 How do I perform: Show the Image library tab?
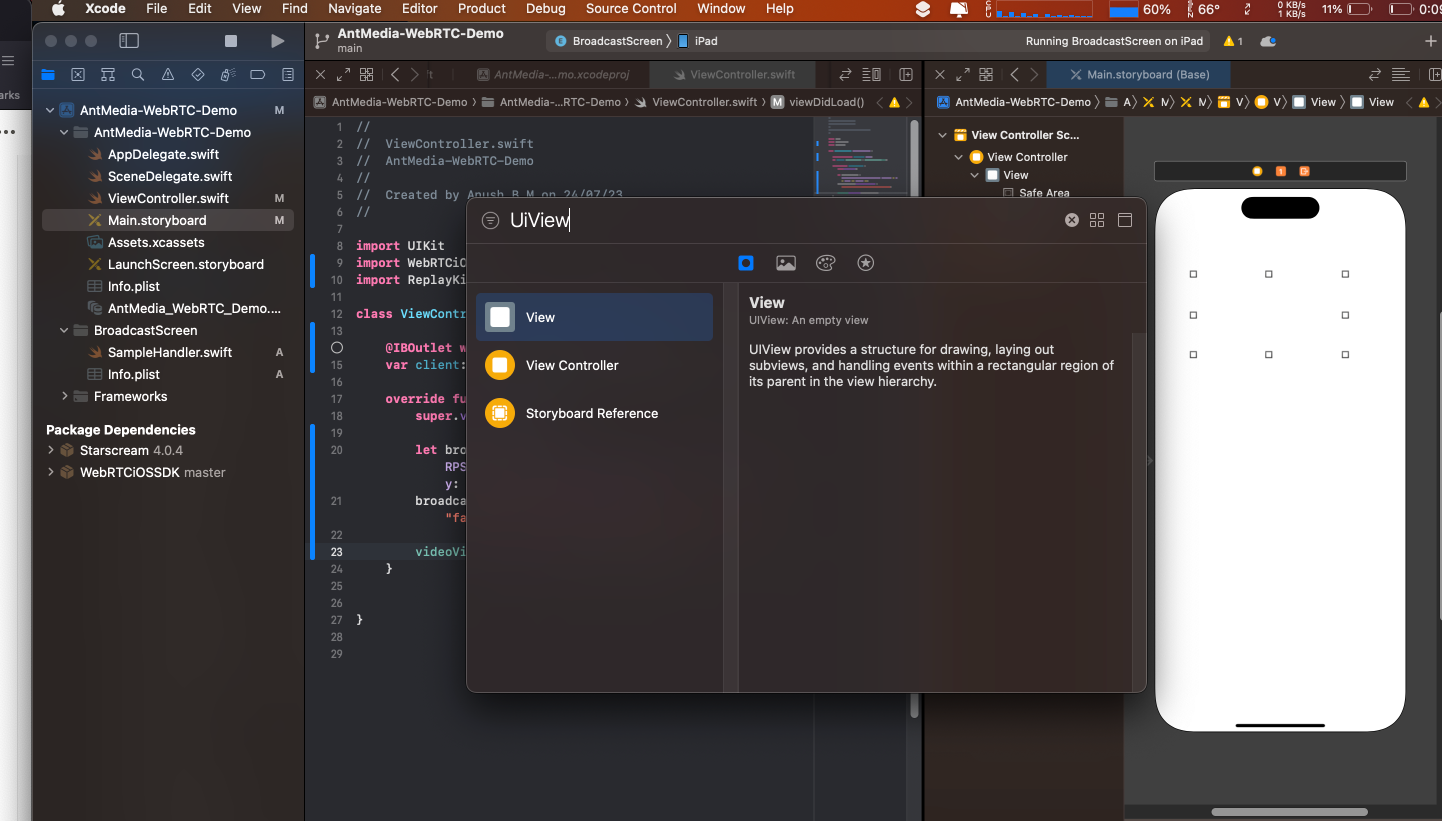click(786, 263)
